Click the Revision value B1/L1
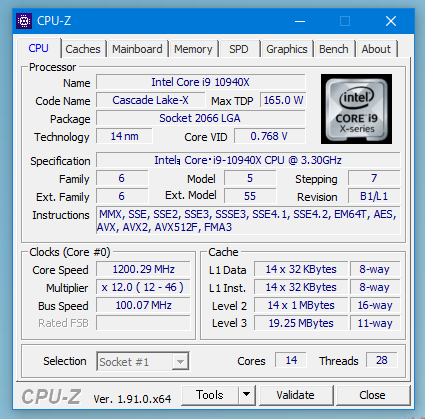 coord(374,196)
